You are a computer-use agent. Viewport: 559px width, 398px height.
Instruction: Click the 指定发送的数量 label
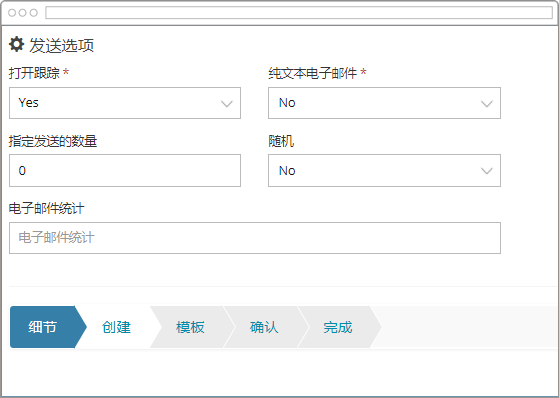pos(53,141)
